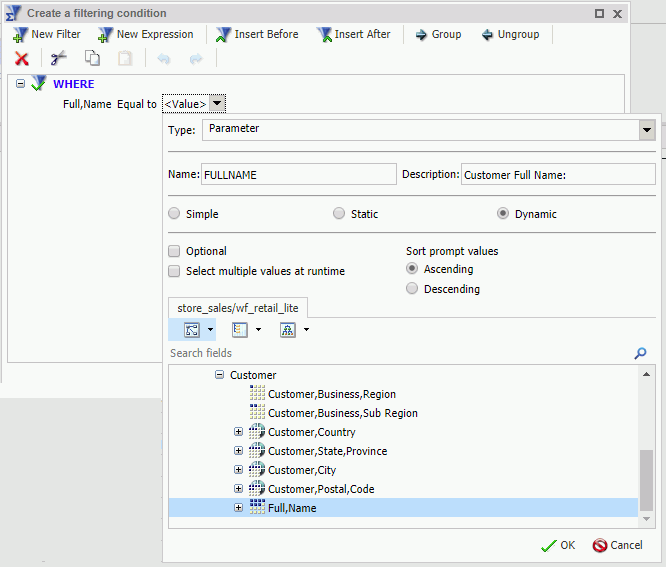
Task: Expand the Customer,Country tree node
Action: coord(238,432)
